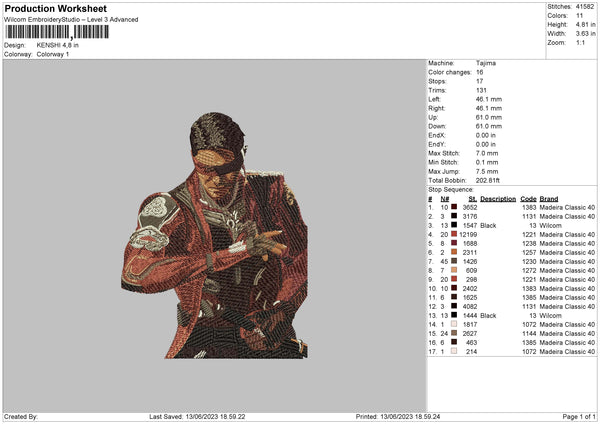Click the brown-gray swatch in stop 7
Image resolution: width=600 pixels, height=424 pixels.
pyautogui.click(x=454, y=261)
